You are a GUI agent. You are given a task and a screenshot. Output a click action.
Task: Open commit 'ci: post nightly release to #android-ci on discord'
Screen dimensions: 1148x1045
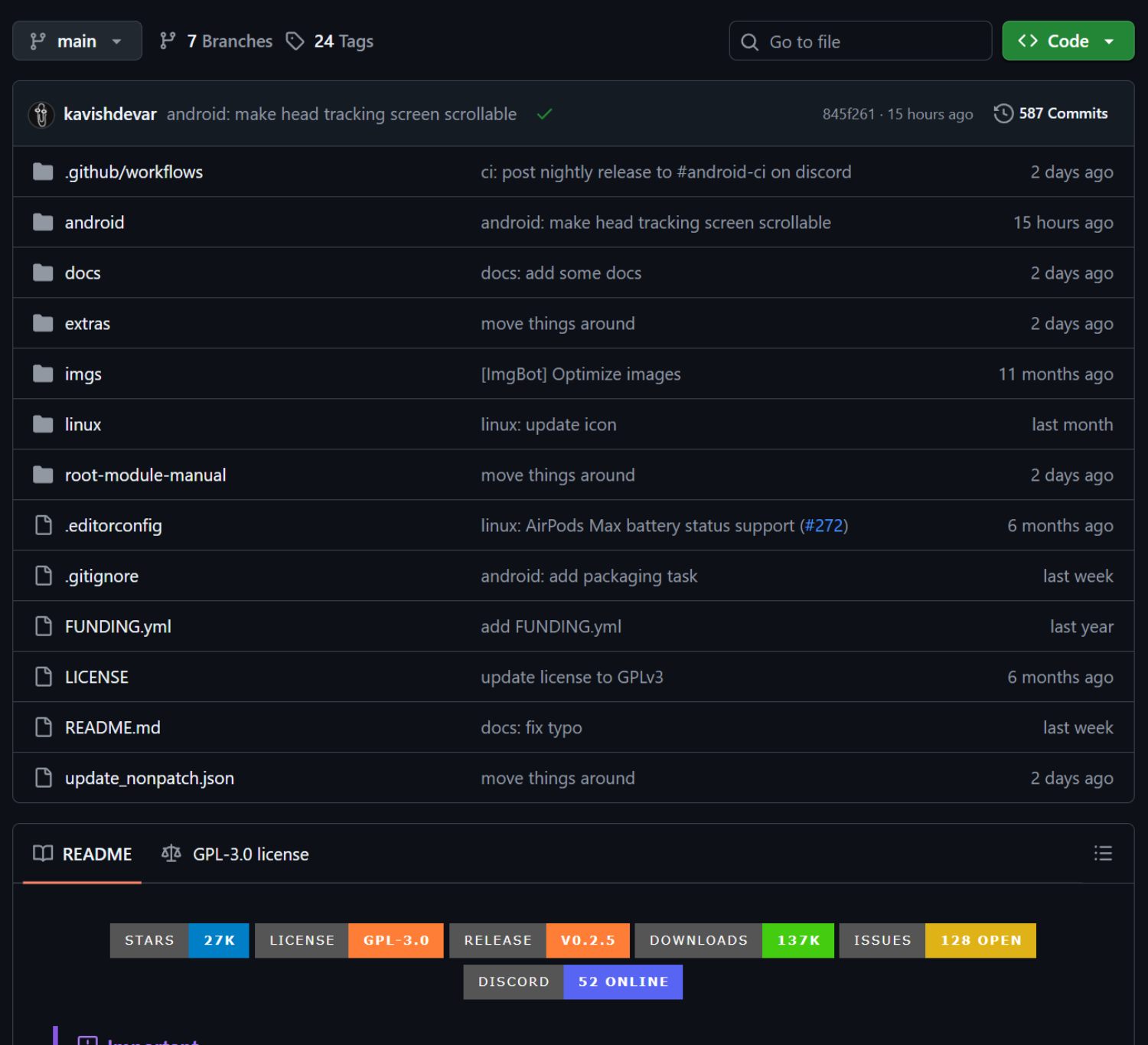[x=666, y=172]
